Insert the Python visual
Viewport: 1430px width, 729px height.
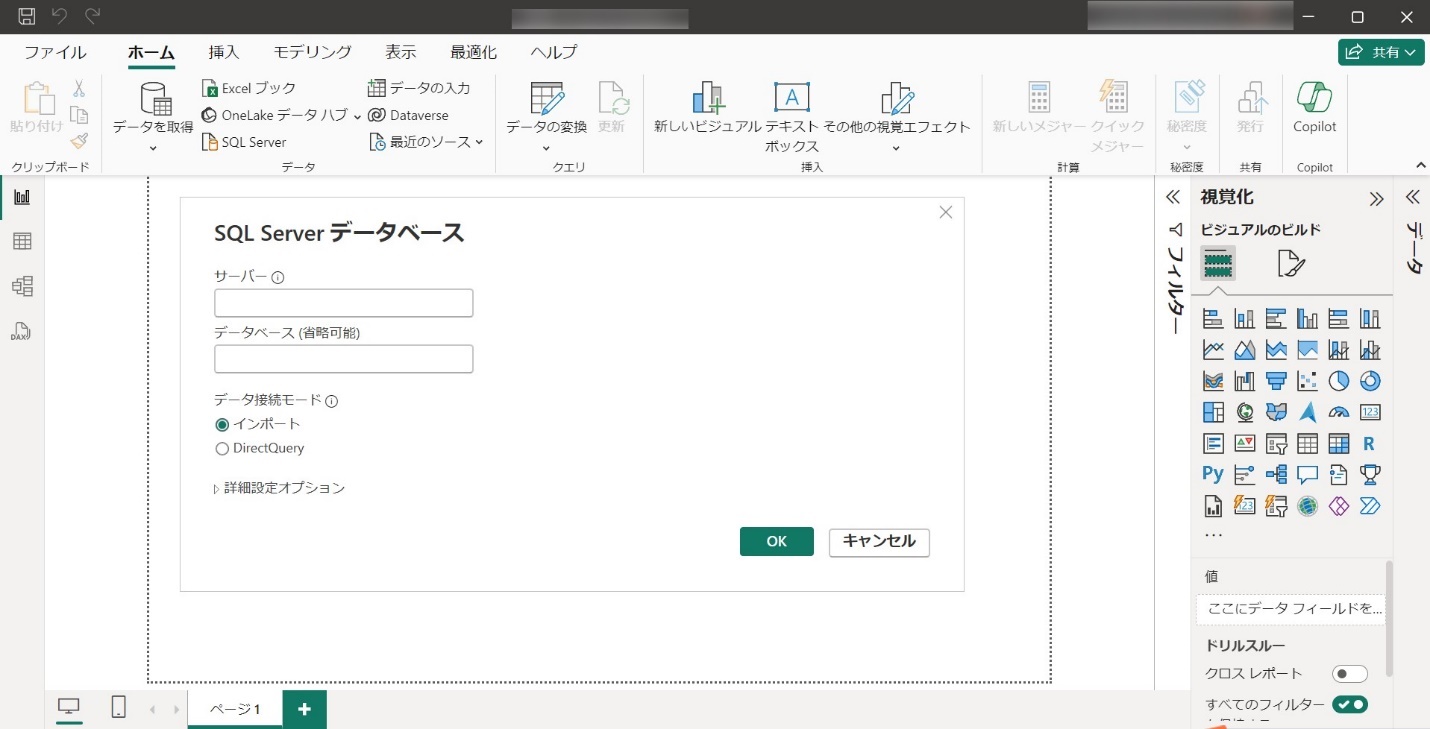[1213, 474]
